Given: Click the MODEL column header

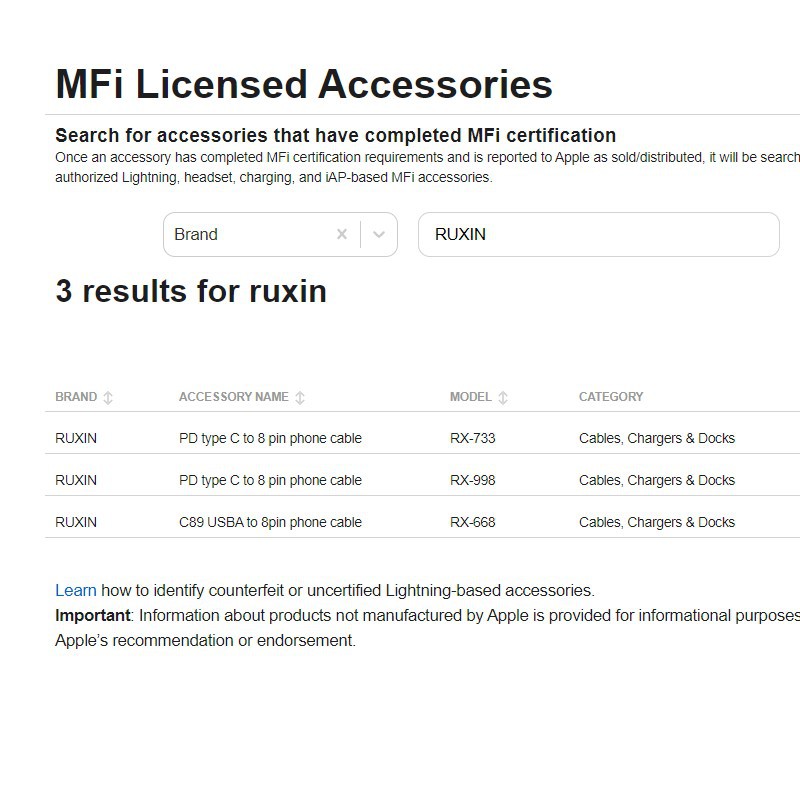Looking at the screenshot, I should (470, 397).
